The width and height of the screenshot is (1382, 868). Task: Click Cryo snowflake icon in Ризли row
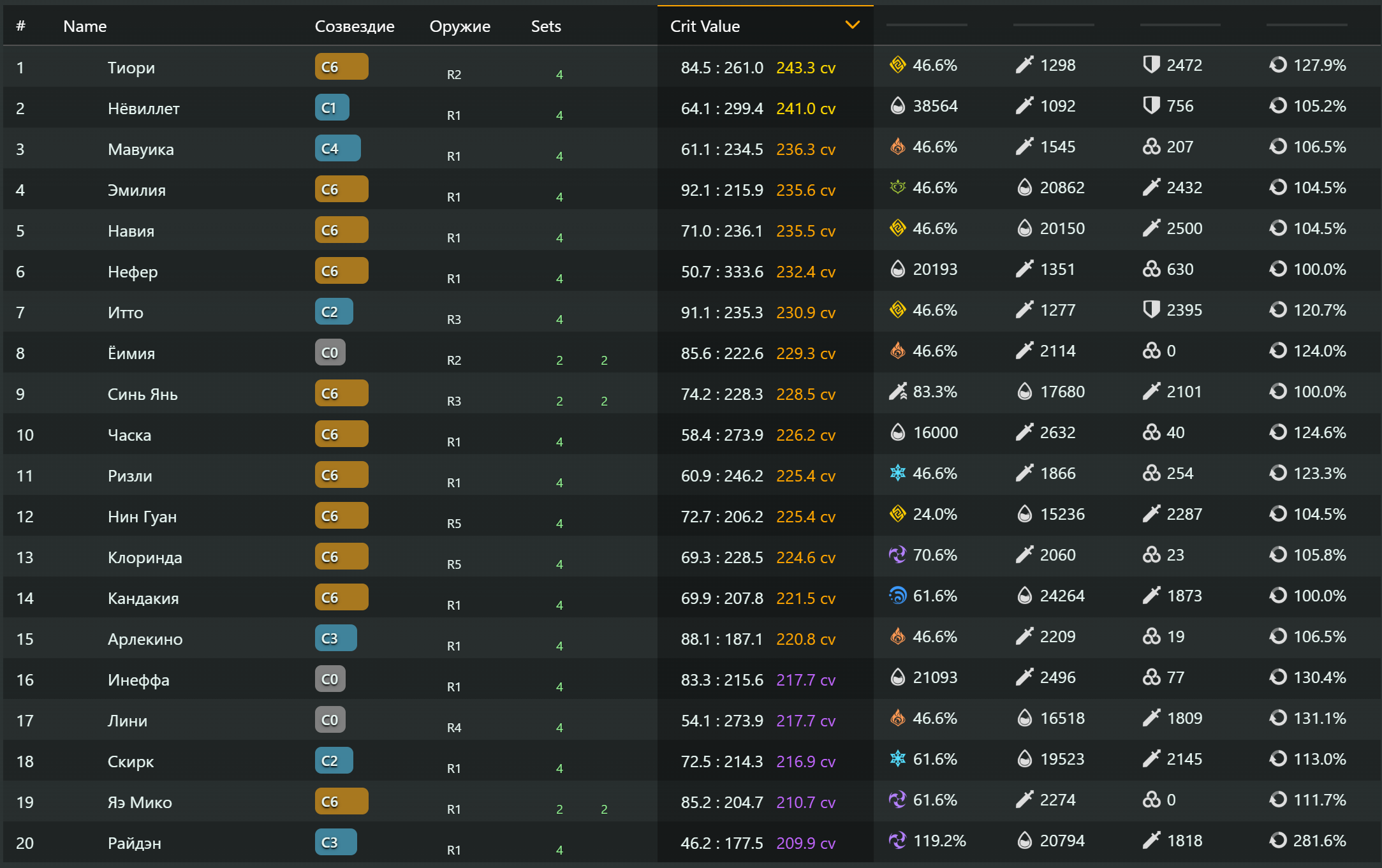897,473
